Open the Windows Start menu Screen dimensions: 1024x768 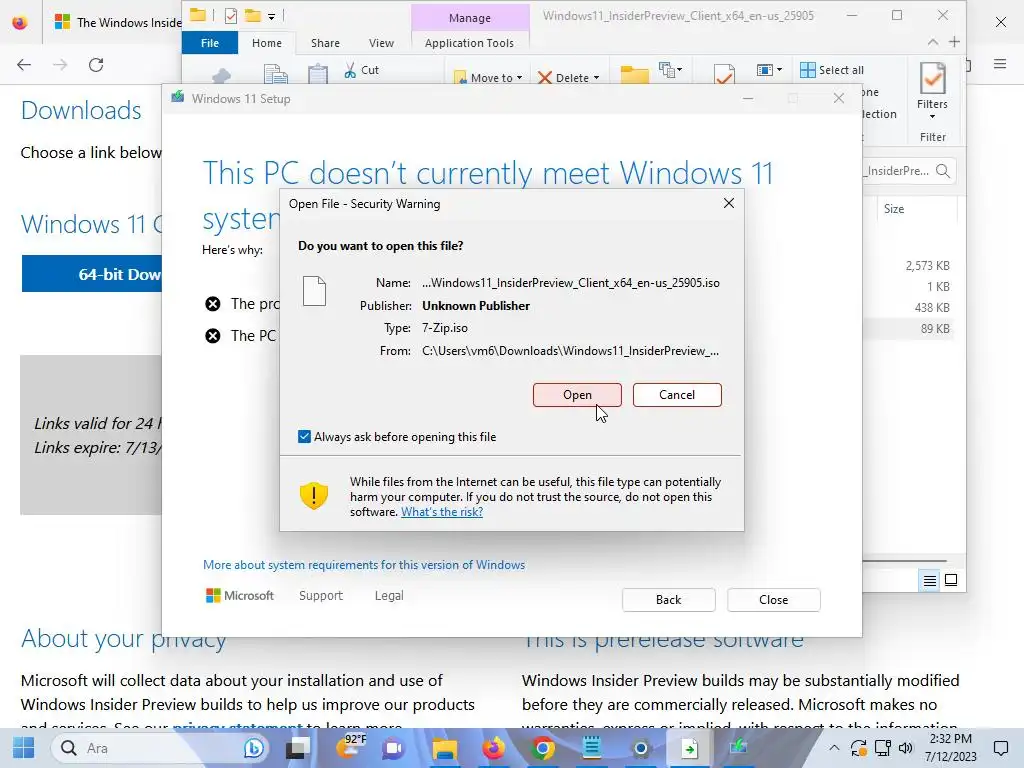click(24, 748)
